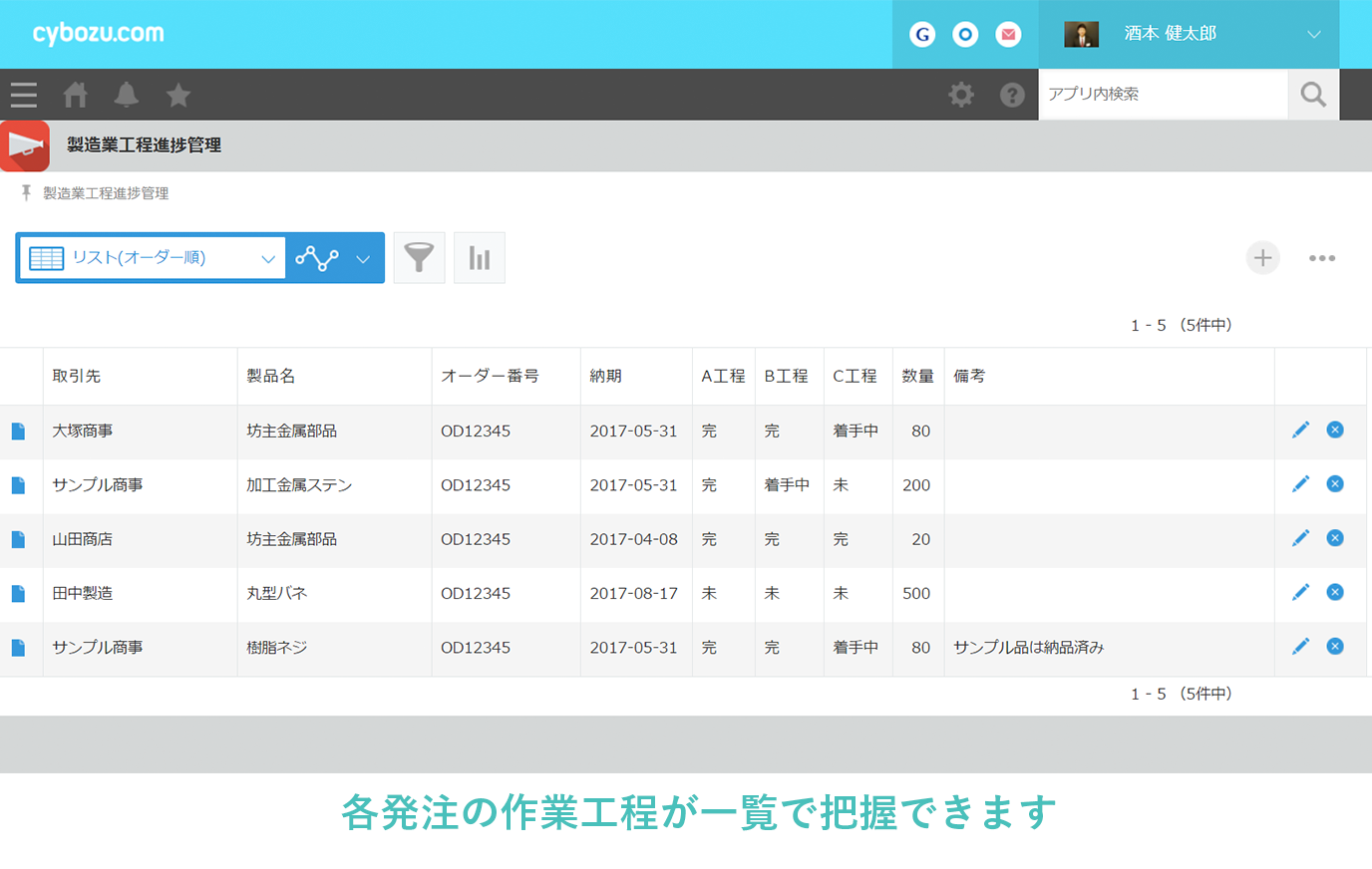This screenshot has height=869, width=1372.
Task: Open record details icon for 山田商店
Action: click(x=18, y=539)
